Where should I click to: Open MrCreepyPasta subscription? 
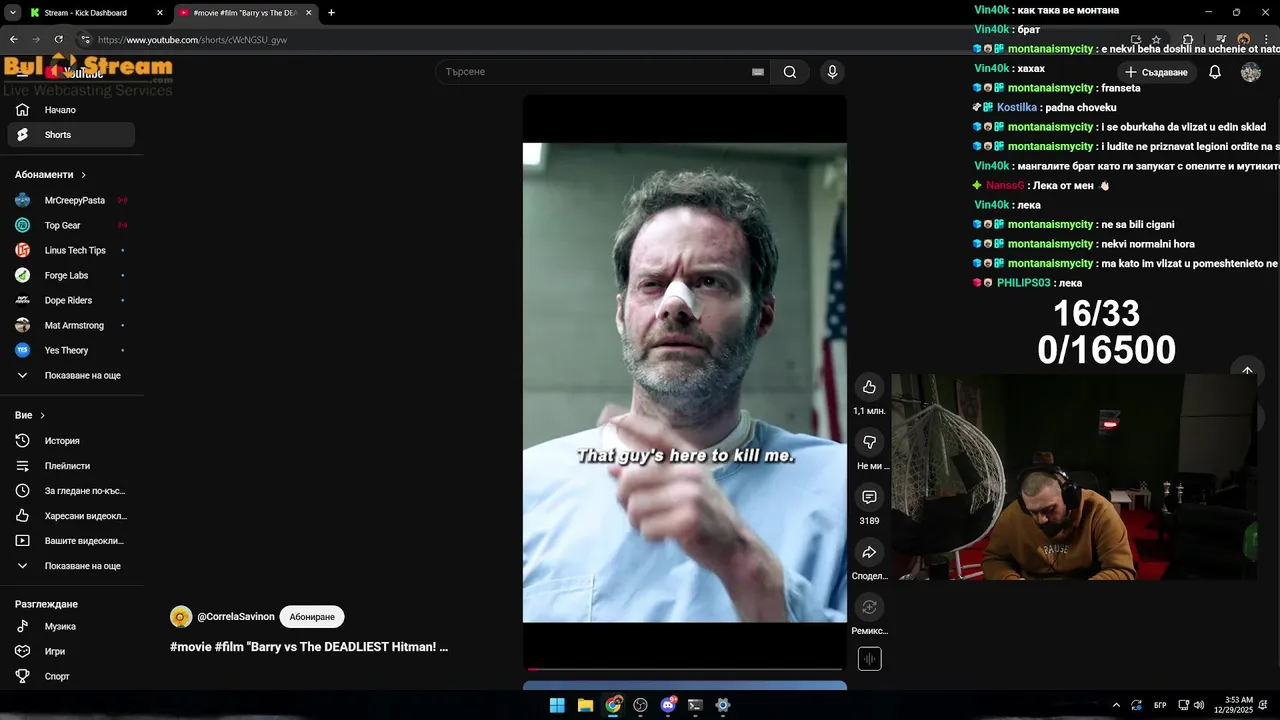(71, 200)
